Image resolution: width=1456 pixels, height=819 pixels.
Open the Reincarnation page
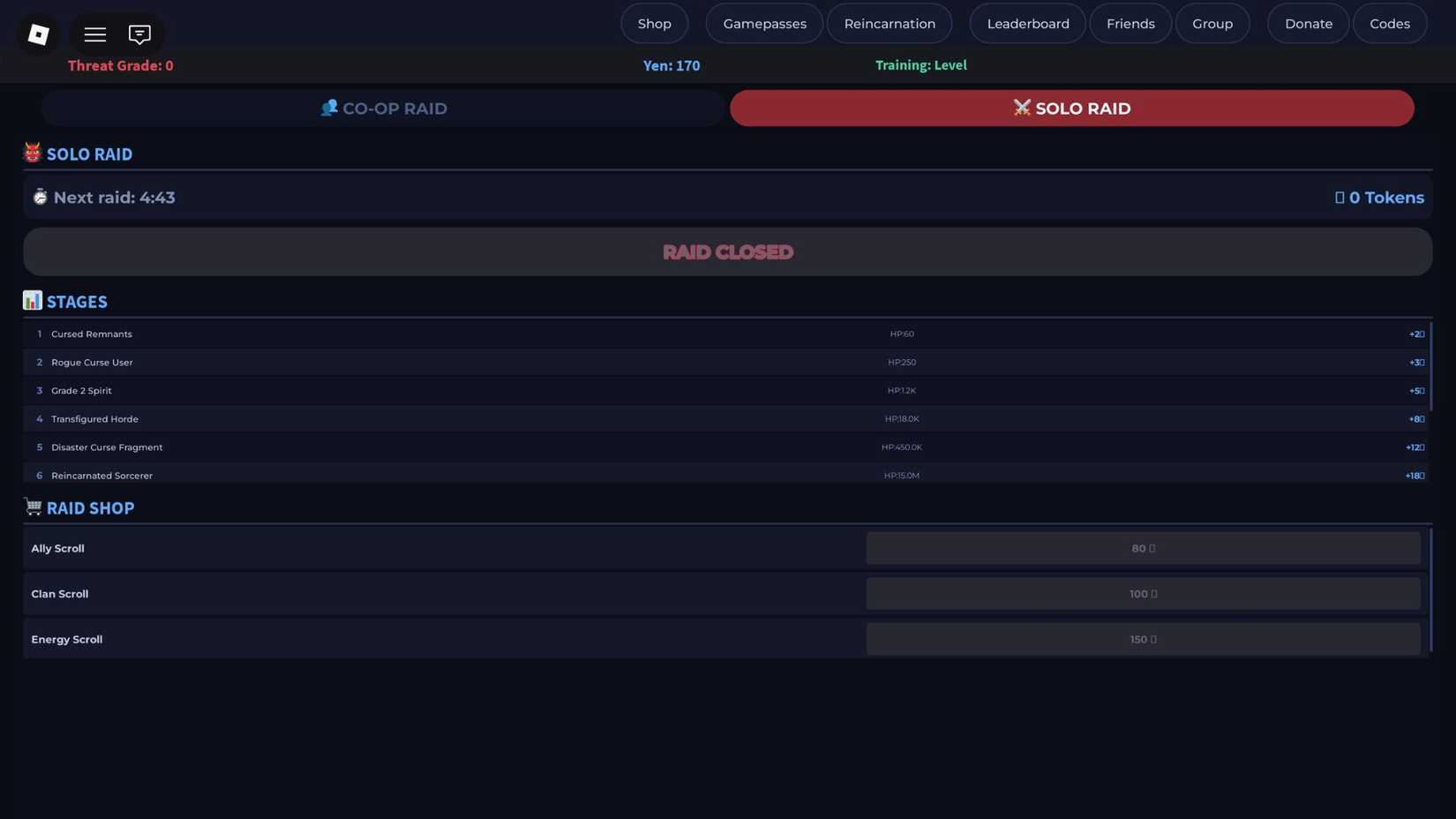click(889, 23)
